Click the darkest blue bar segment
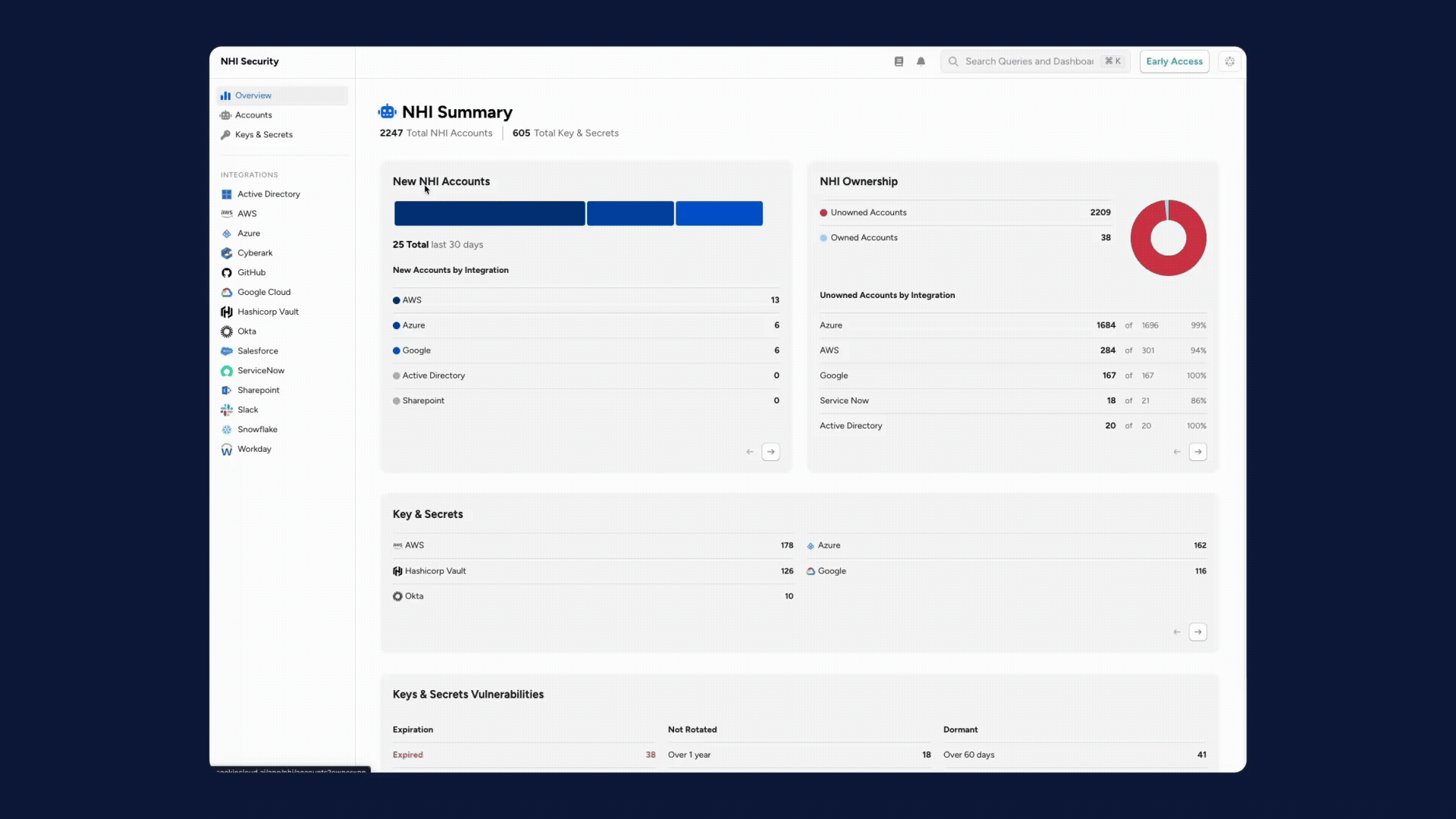The height and width of the screenshot is (819, 1456). [x=489, y=213]
